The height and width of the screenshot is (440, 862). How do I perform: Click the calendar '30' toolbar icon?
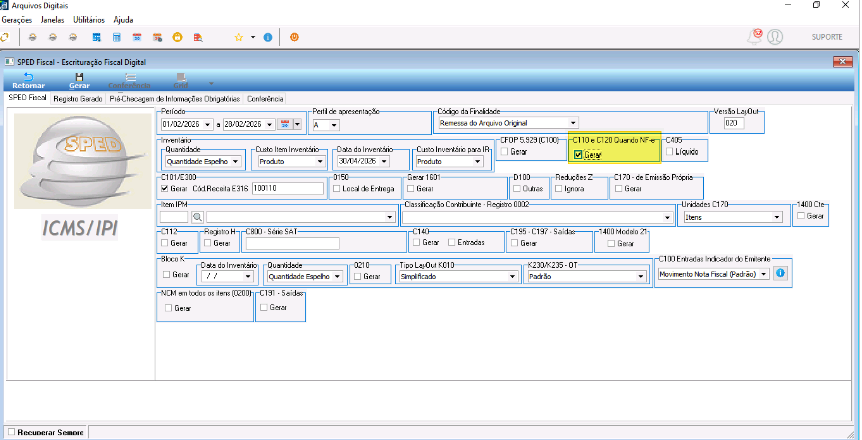pos(137,37)
